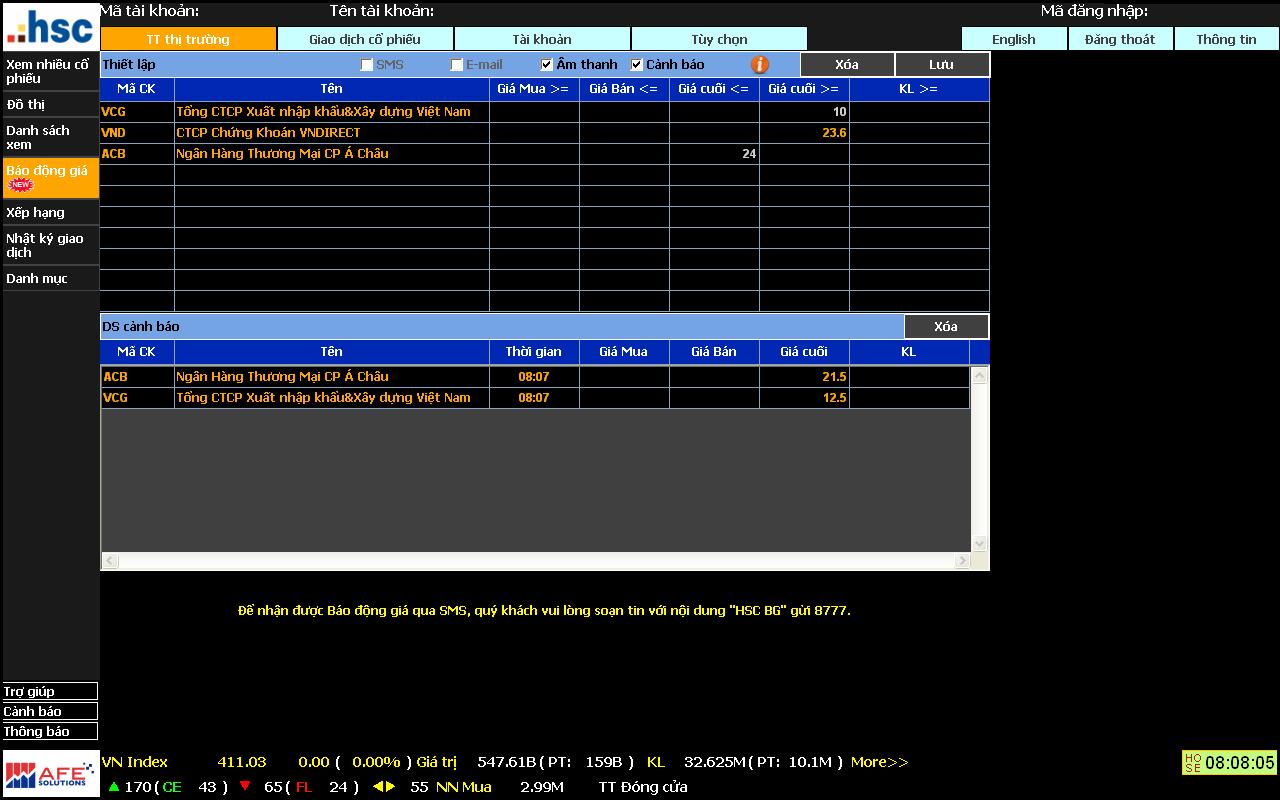Select the ACB row in alert list

tap(535, 377)
